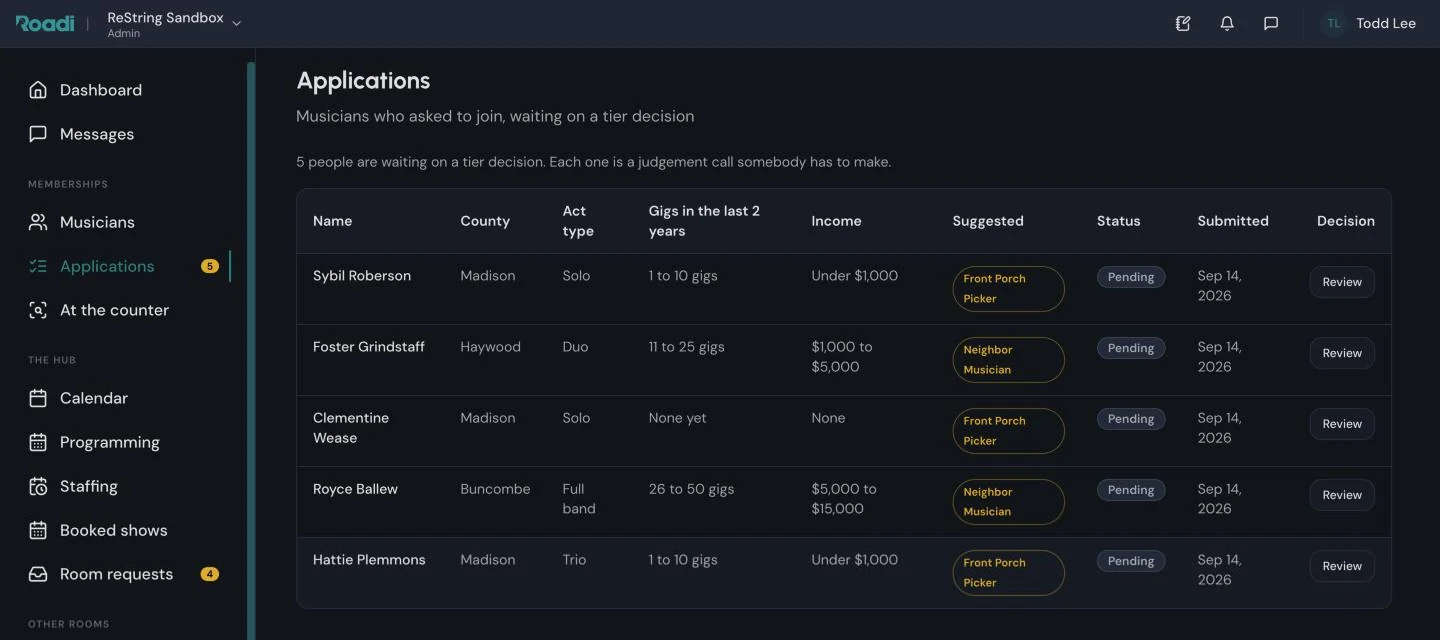Select the name Clementine Wease

(x=351, y=428)
